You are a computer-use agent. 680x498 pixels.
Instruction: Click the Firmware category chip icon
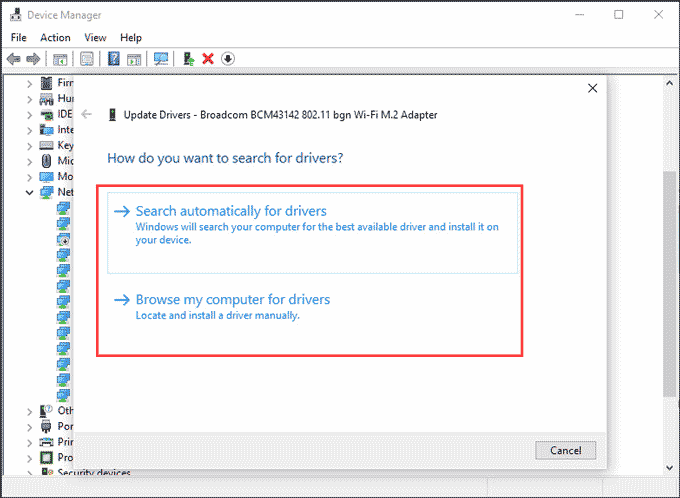click(46, 82)
